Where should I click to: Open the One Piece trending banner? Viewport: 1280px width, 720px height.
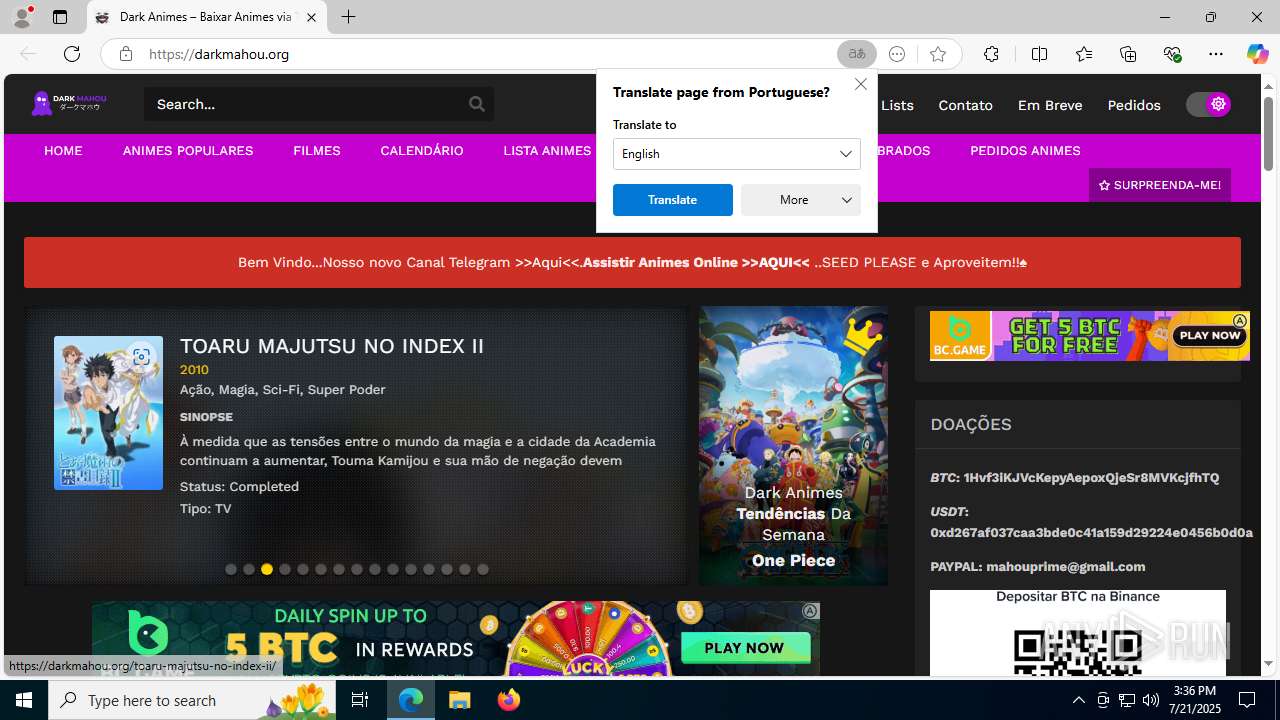(793, 446)
